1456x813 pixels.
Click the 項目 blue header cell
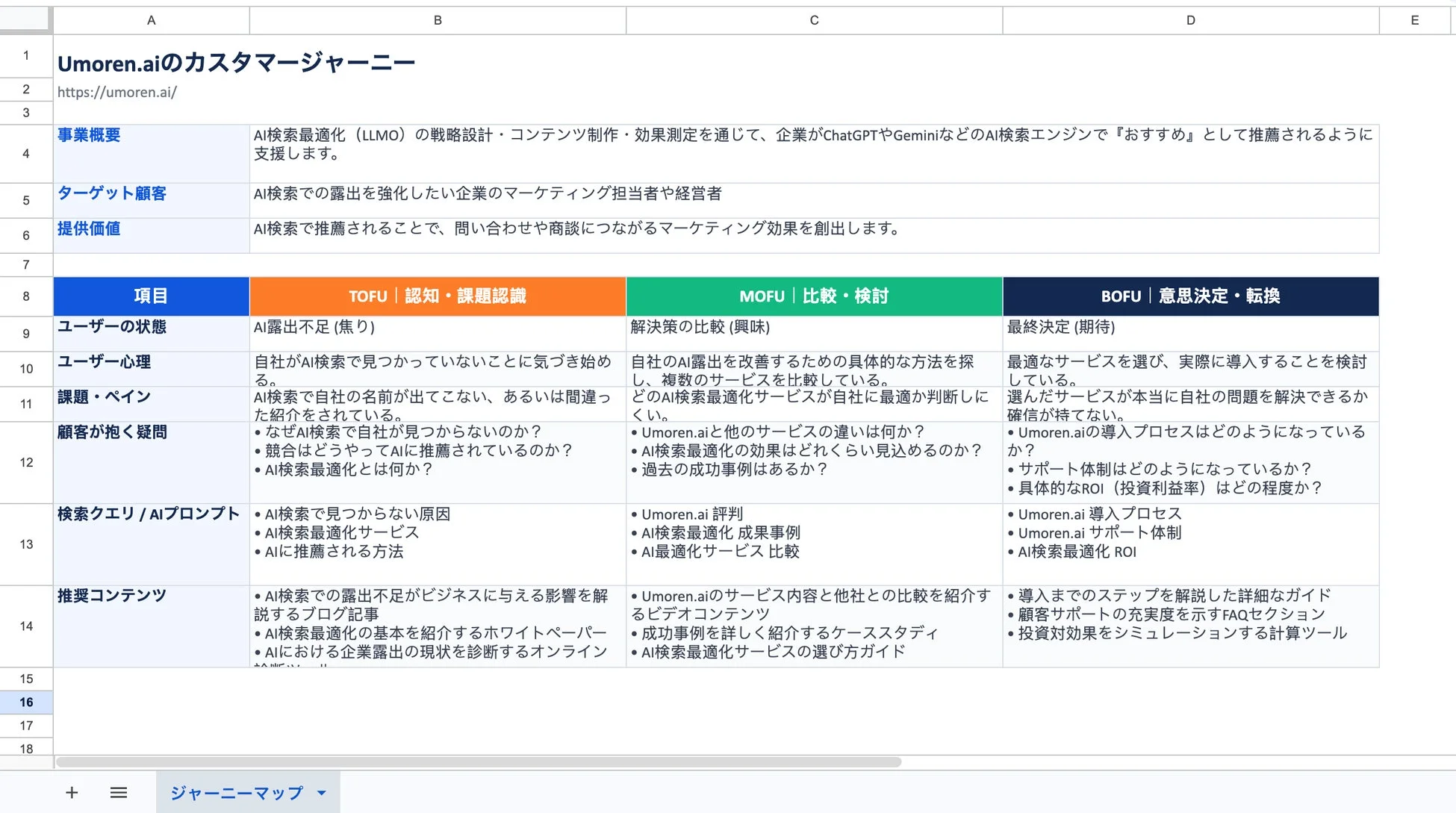point(152,296)
